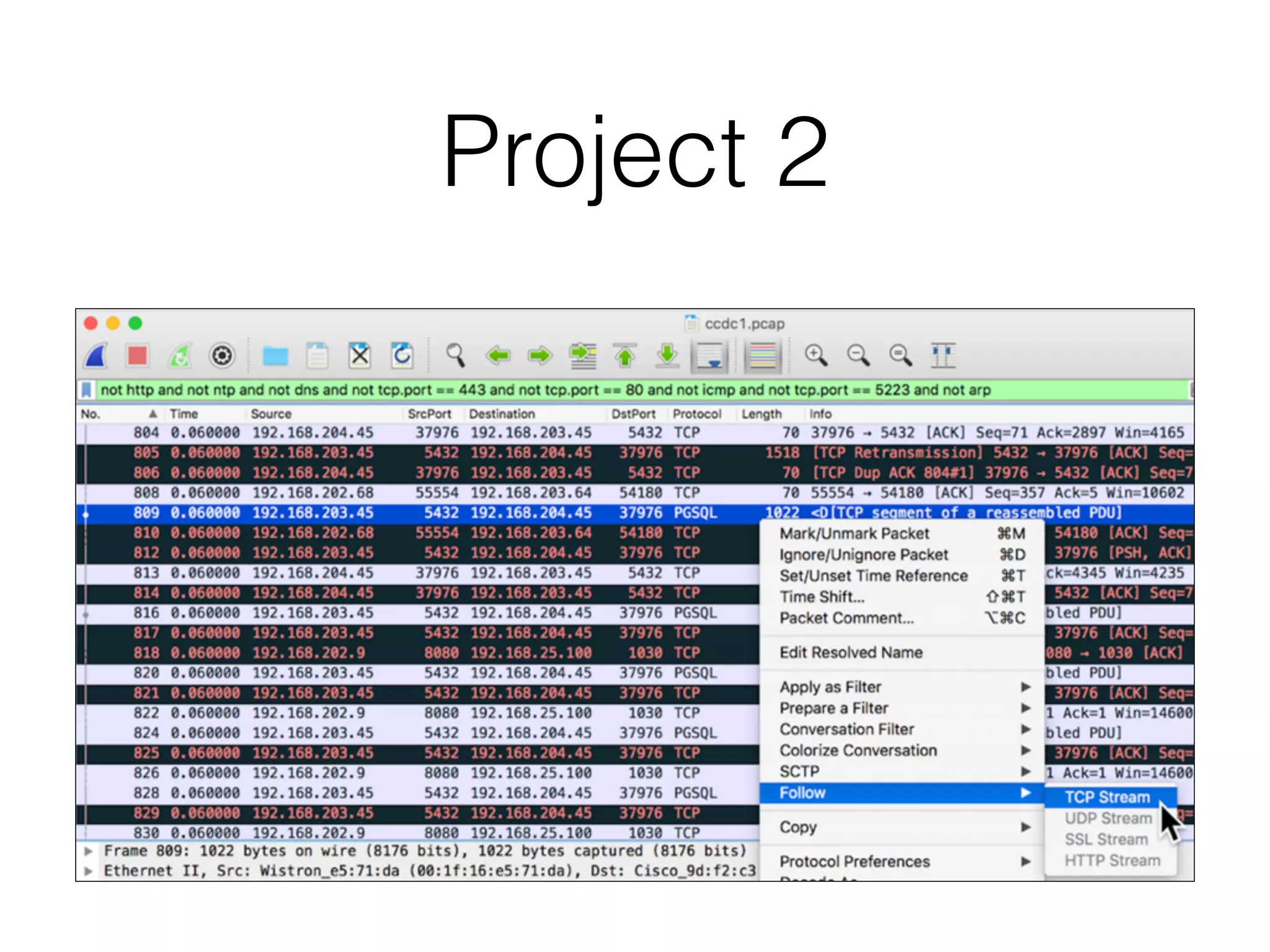Select packet 816 PGSQL row
1270x952 pixels.
click(419, 613)
